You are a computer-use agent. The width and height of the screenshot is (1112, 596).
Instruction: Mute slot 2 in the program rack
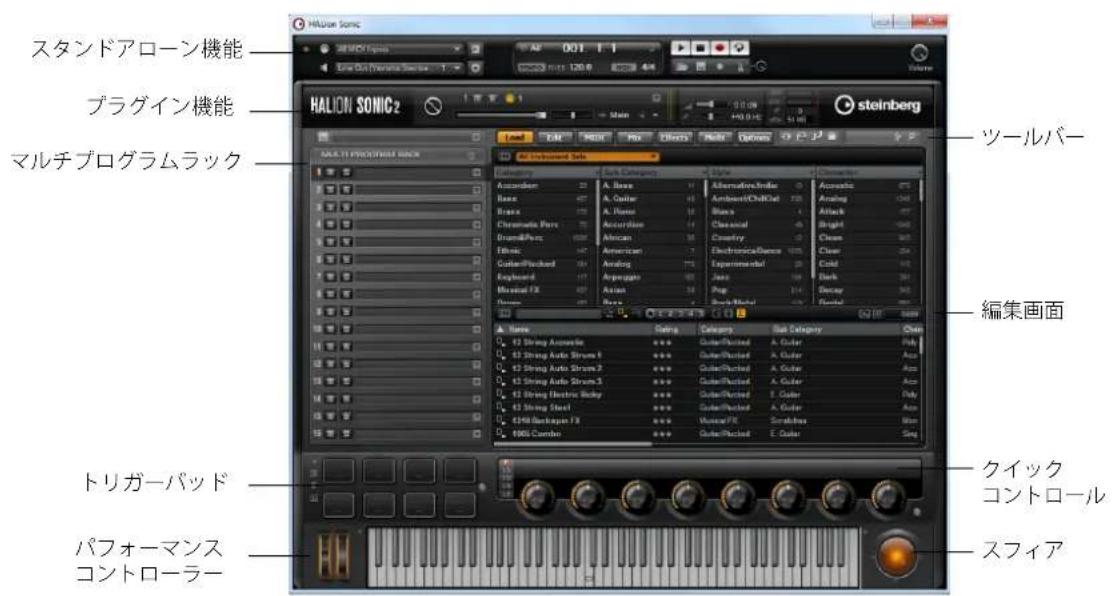pyautogui.click(x=331, y=190)
